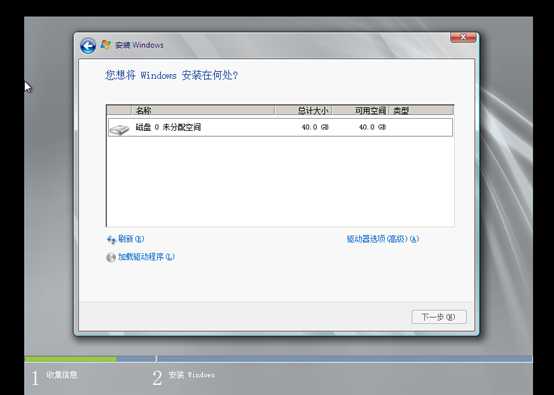Image resolution: width=554 pixels, height=395 pixels.
Task: Click the Windows flag logo in title bar
Action: (106, 45)
